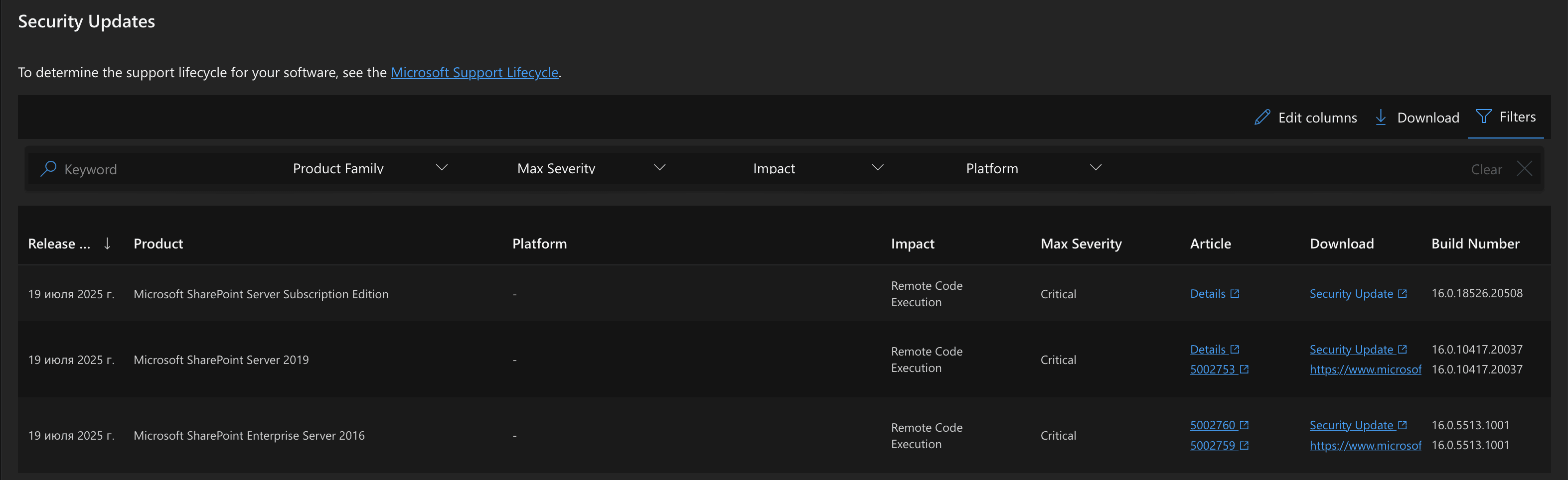Image resolution: width=1568 pixels, height=480 pixels.
Task: Click the Security Updates heading
Action: coord(86,21)
